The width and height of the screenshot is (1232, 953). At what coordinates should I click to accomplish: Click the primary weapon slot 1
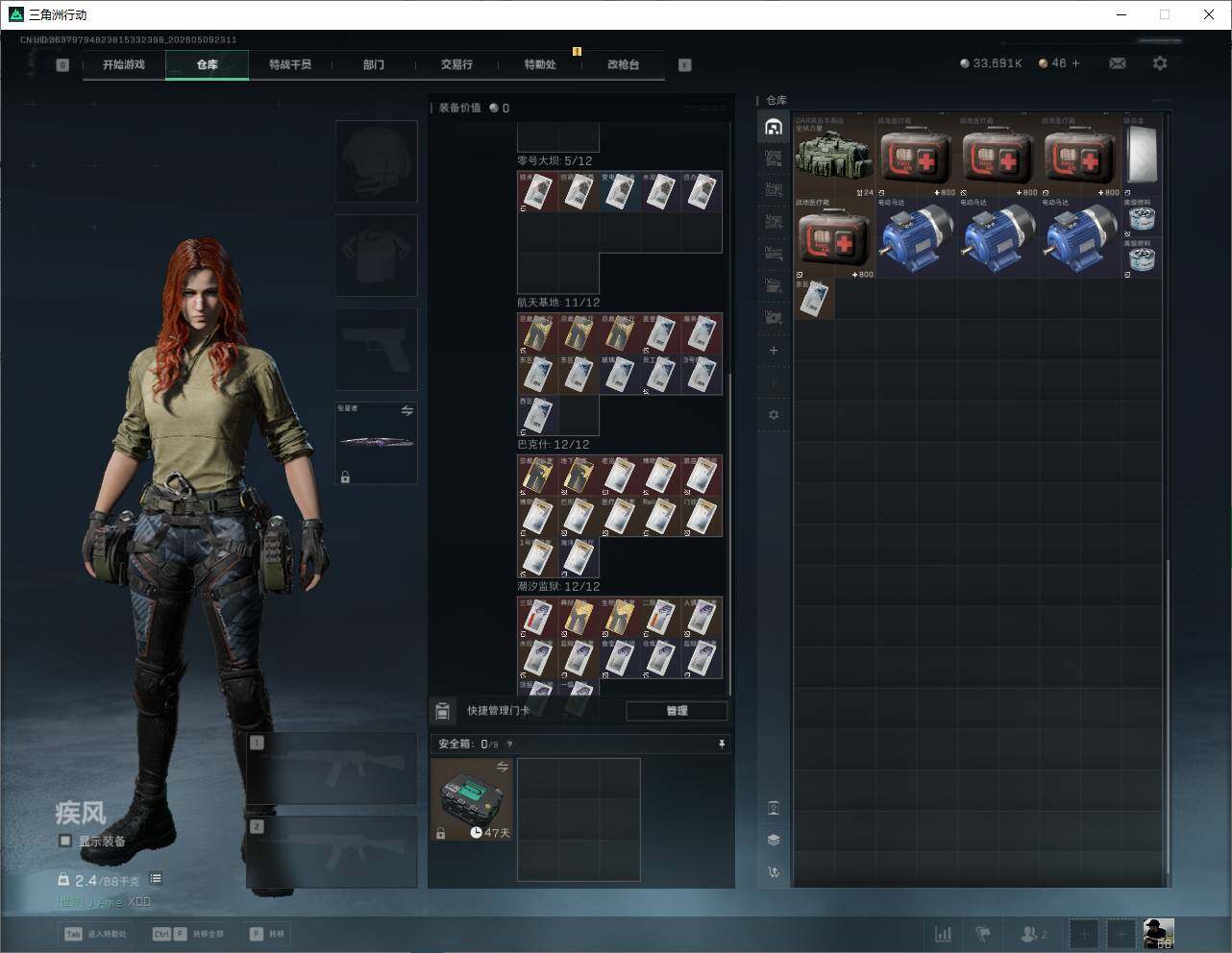(x=333, y=770)
